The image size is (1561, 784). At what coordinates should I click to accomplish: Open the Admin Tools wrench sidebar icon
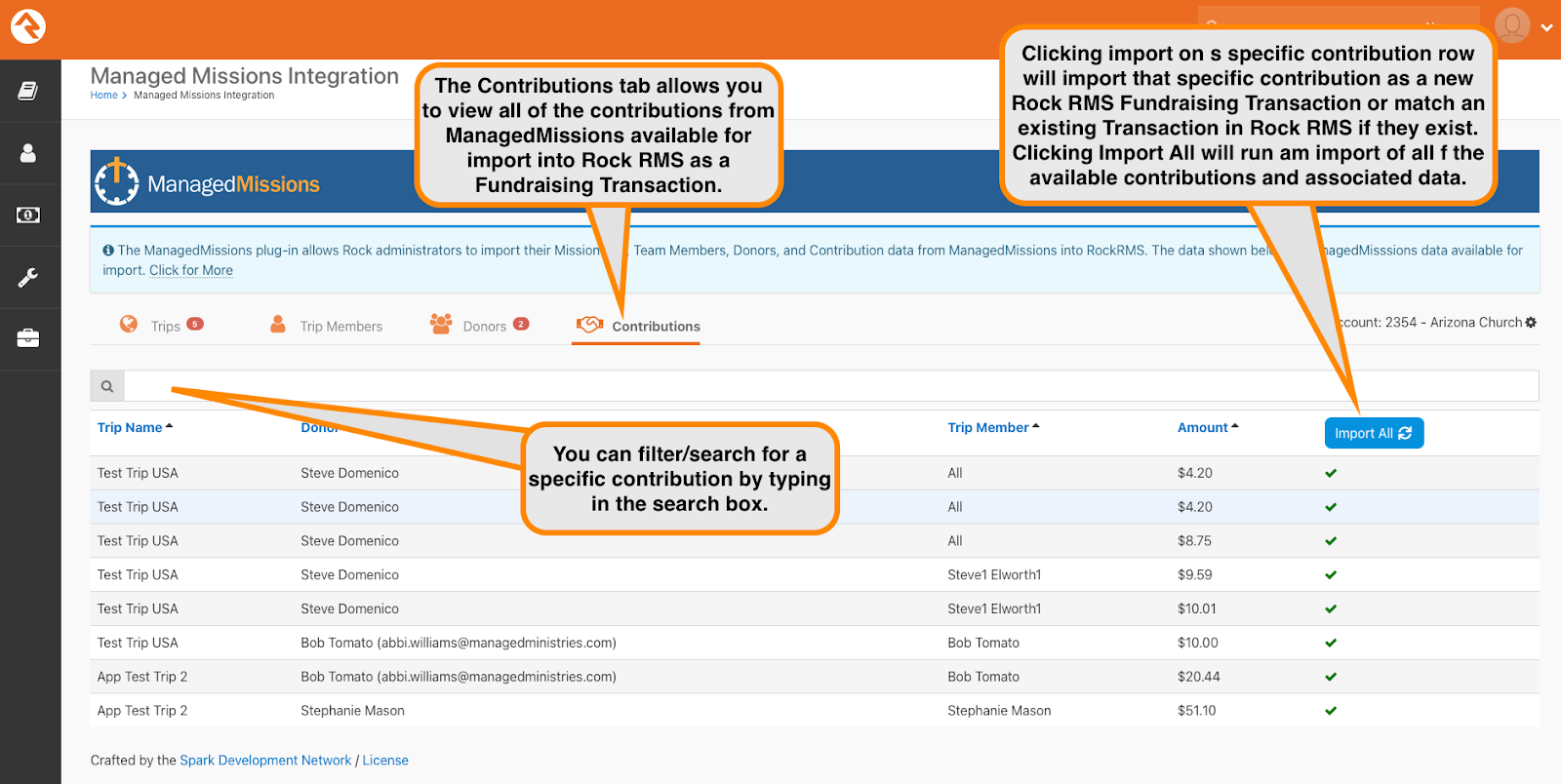(x=28, y=277)
